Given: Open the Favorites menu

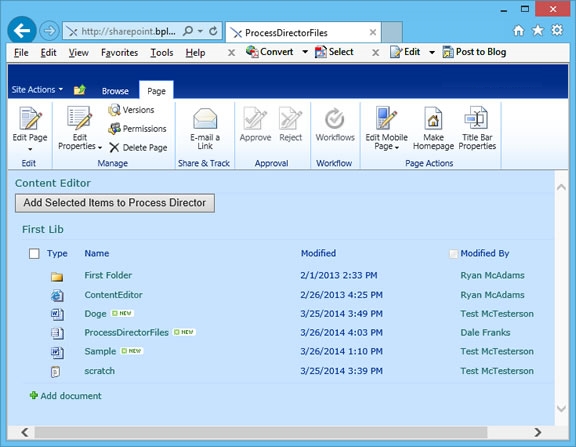Looking at the screenshot, I should 119,53.
